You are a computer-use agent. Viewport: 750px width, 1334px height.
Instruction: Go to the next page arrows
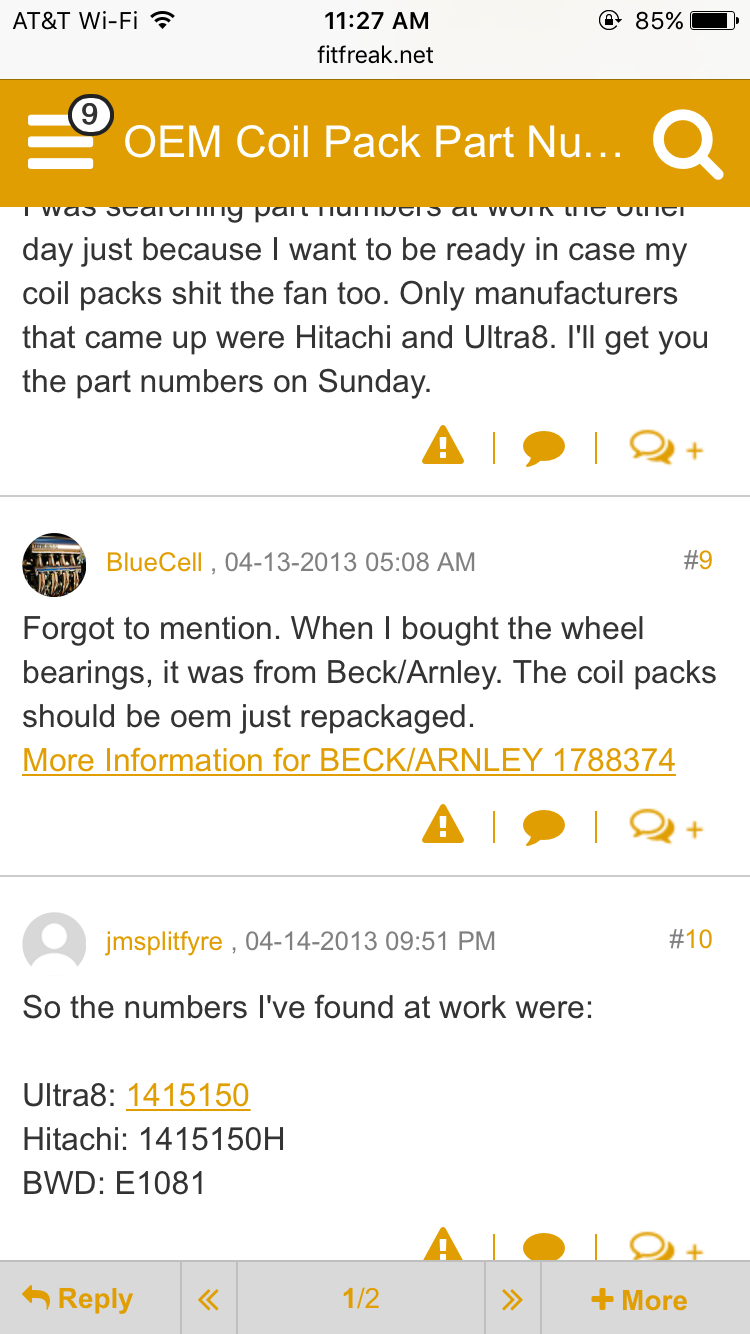[512, 1299]
